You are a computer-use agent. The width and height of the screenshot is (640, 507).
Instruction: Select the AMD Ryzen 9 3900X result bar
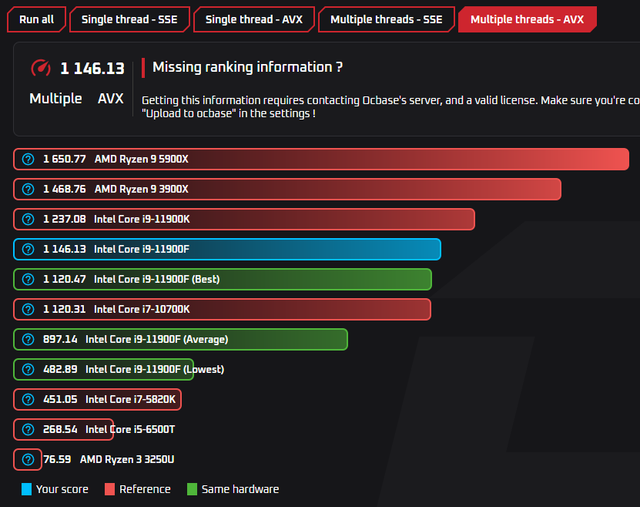[287, 189]
